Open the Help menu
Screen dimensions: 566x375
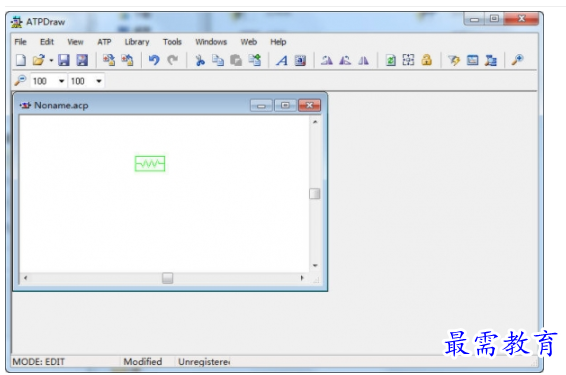278,42
